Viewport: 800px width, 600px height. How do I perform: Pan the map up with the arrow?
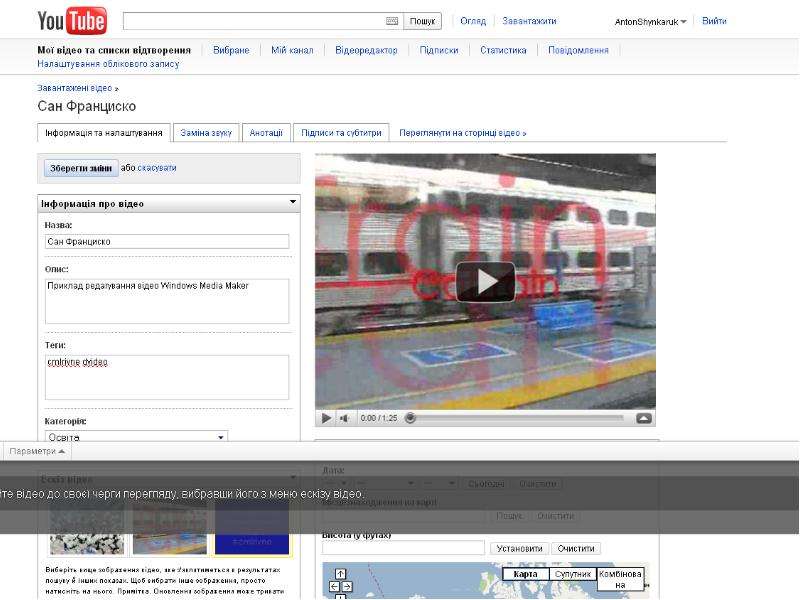340,574
